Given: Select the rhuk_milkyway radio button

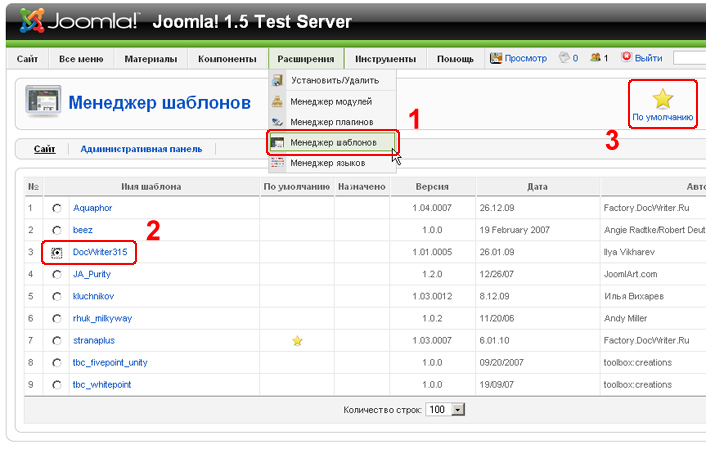Looking at the screenshot, I should [57, 318].
